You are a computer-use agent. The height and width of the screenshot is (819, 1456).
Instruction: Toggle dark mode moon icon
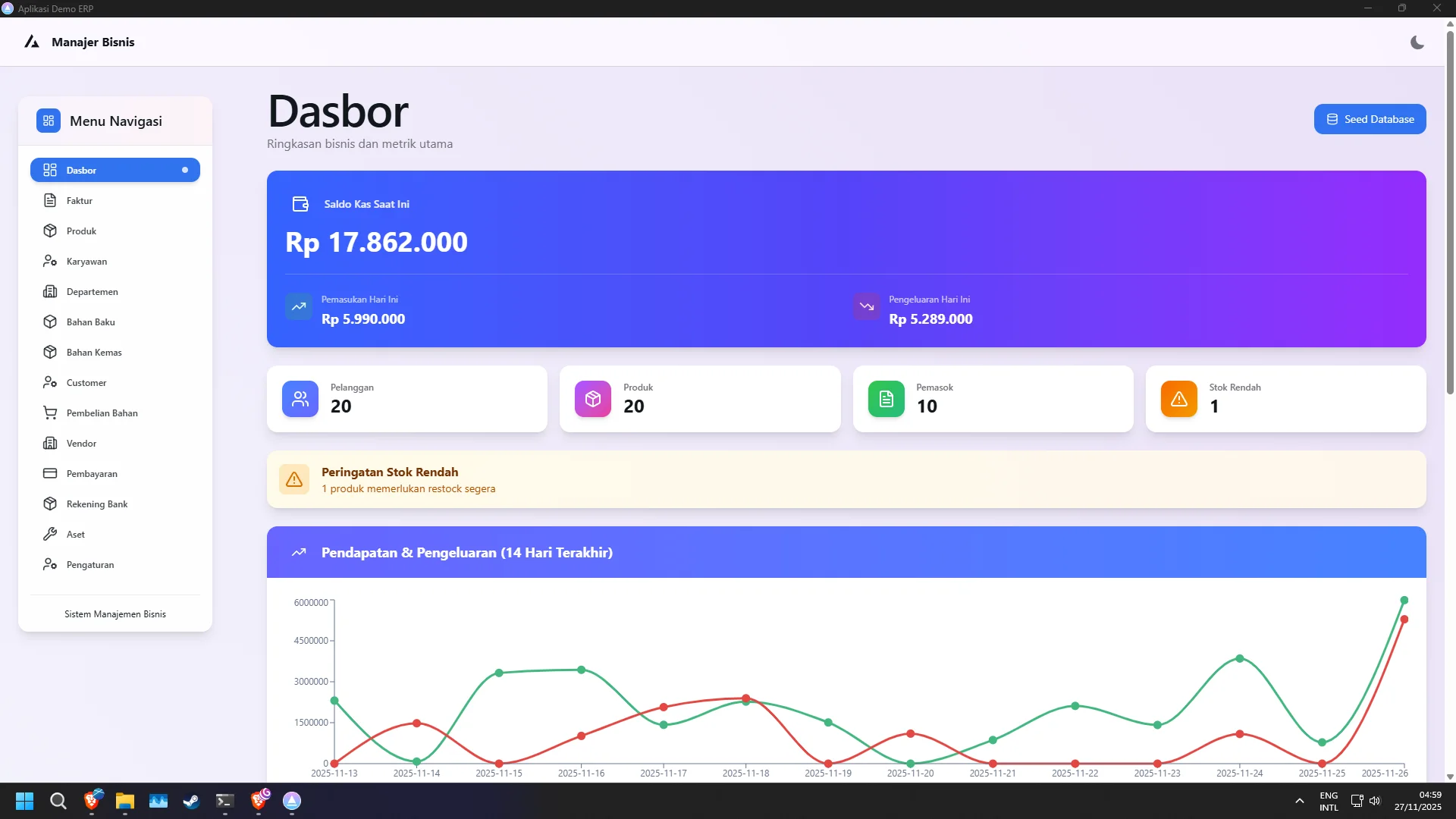click(1417, 42)
